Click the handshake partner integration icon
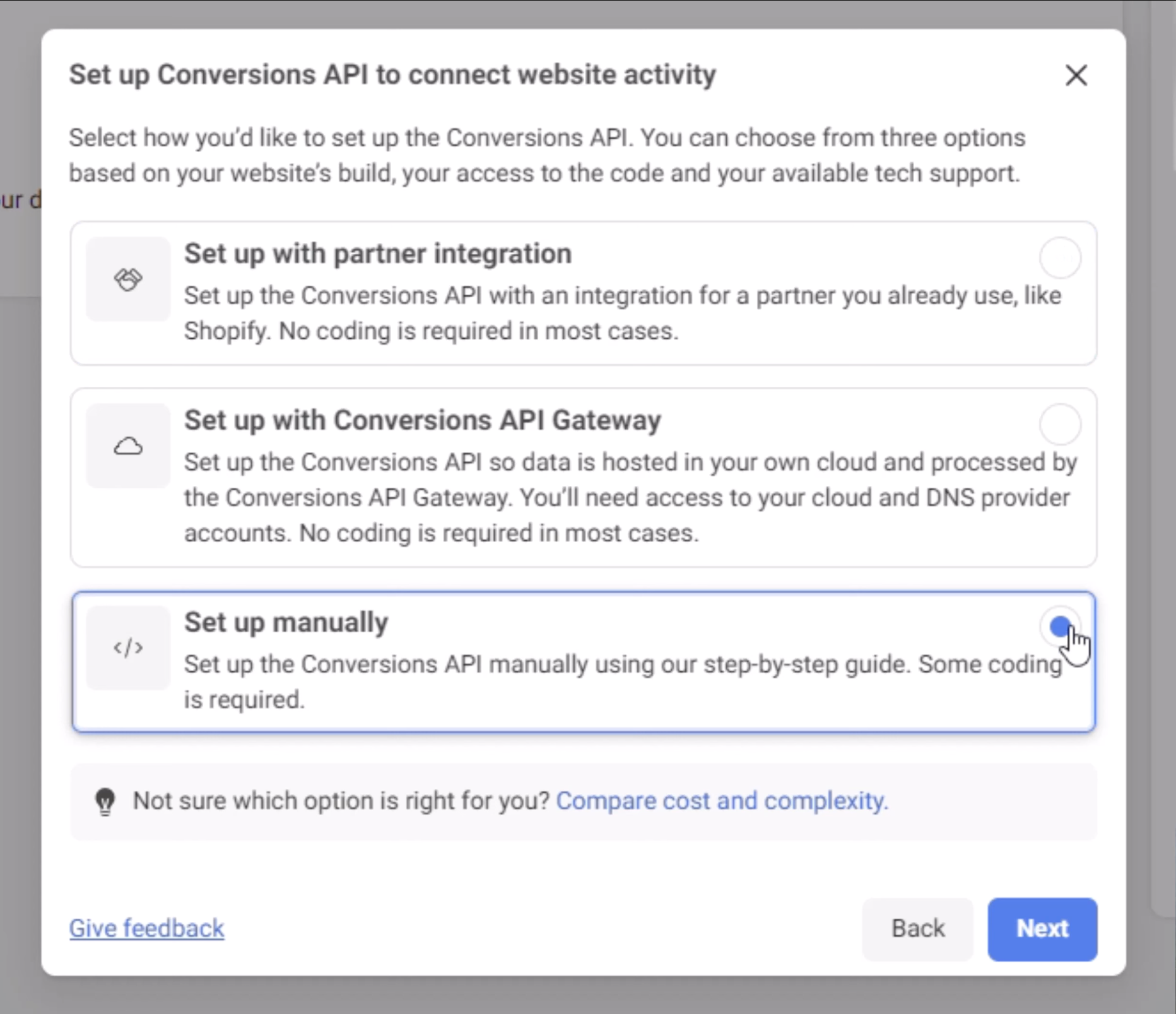Viewport: 1176px width, 1014px height. (128, 279)
